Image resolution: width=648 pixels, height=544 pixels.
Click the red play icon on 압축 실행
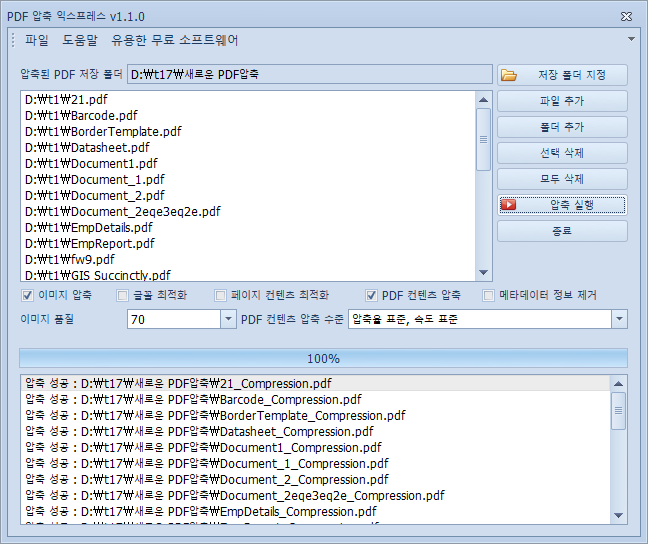click(x=508, y=205)
